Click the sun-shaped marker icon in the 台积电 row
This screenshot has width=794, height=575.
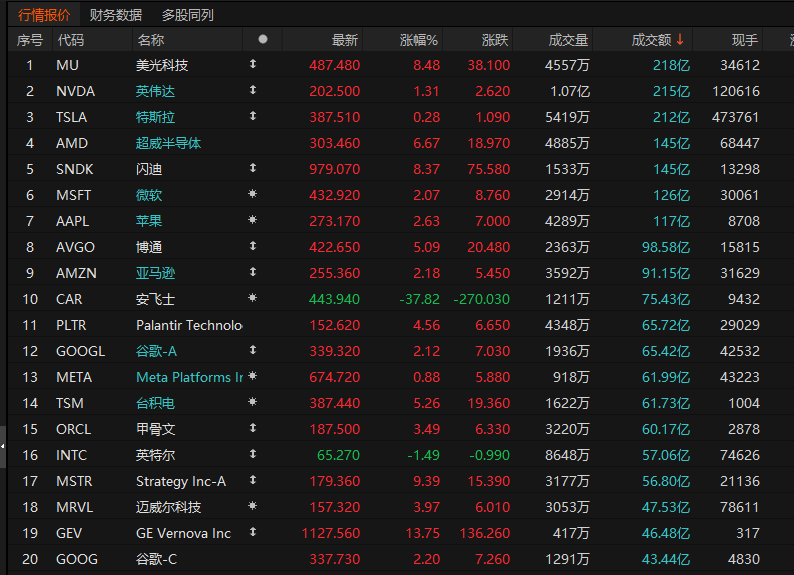pyautogui.click(x=253, y=402)
